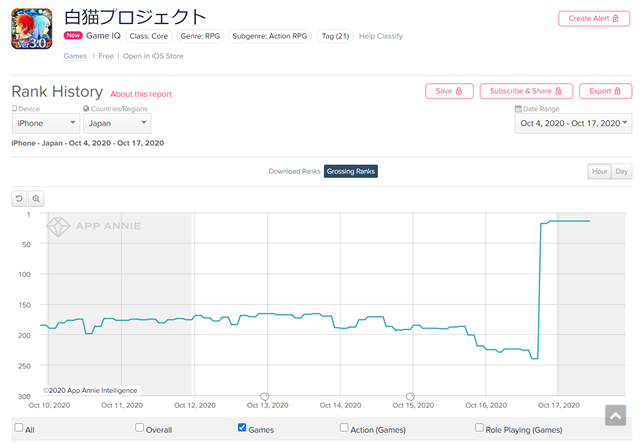Enable Action (Games) checkbox
Image resolution: width=640 pixels, height=443 pixels.
click(344, 427)
